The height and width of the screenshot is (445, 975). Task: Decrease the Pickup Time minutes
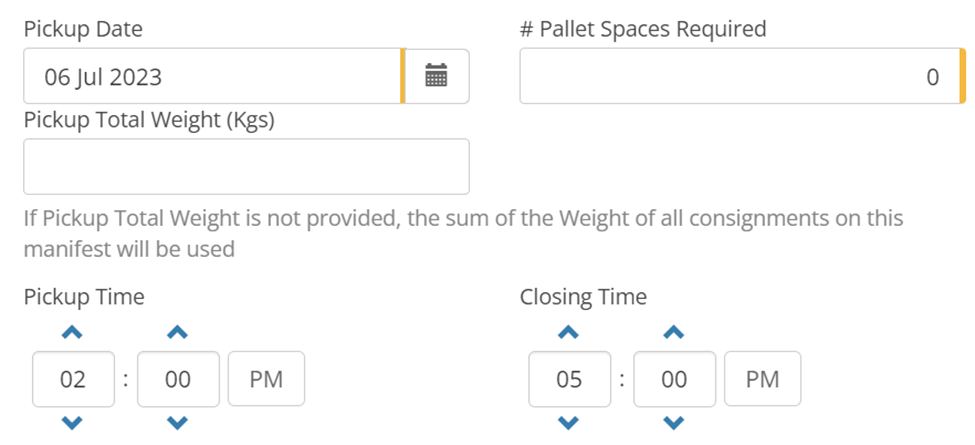coord(177,423)
